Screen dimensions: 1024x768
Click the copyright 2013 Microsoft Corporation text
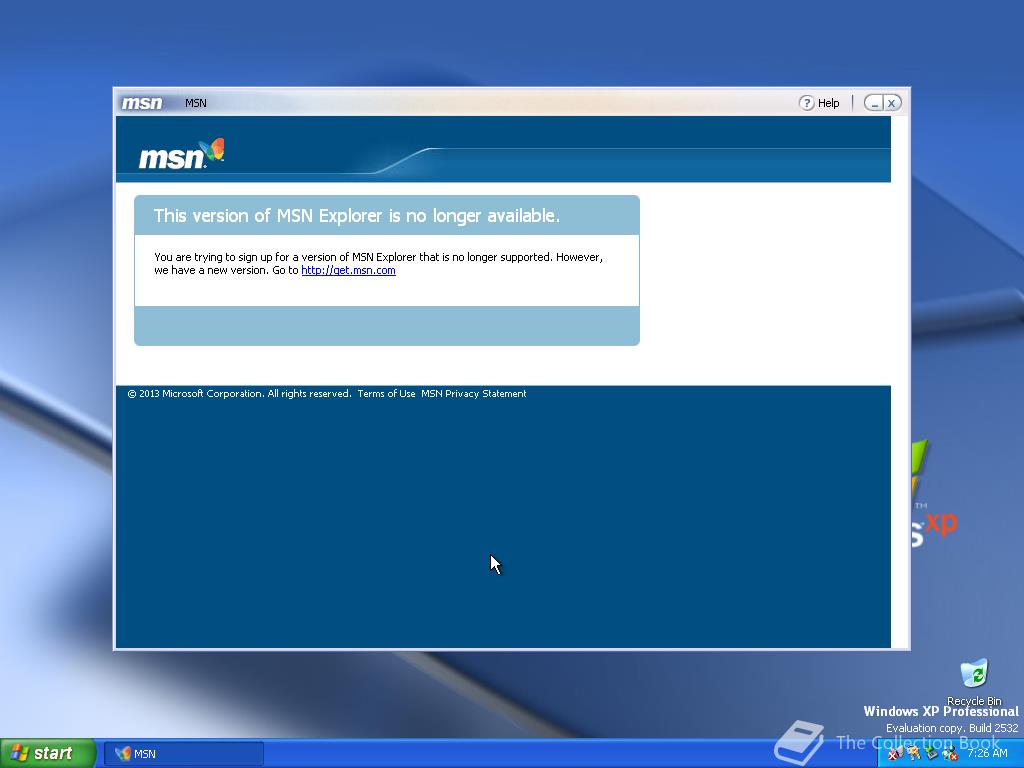point(239,394)
